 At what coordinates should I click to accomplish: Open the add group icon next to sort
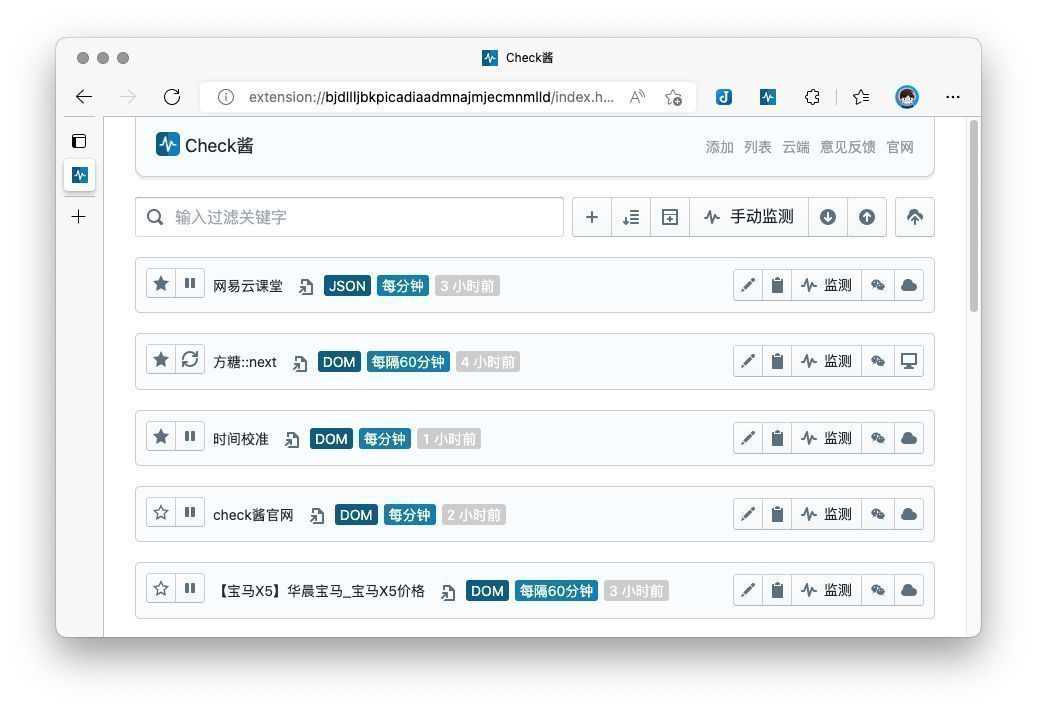point(670,217)
